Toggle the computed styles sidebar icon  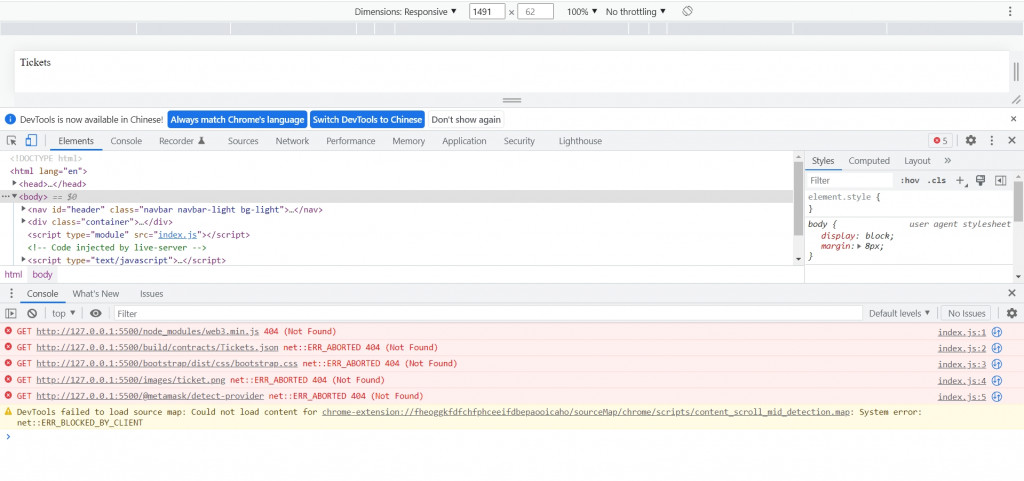[x=1000, y=181]
